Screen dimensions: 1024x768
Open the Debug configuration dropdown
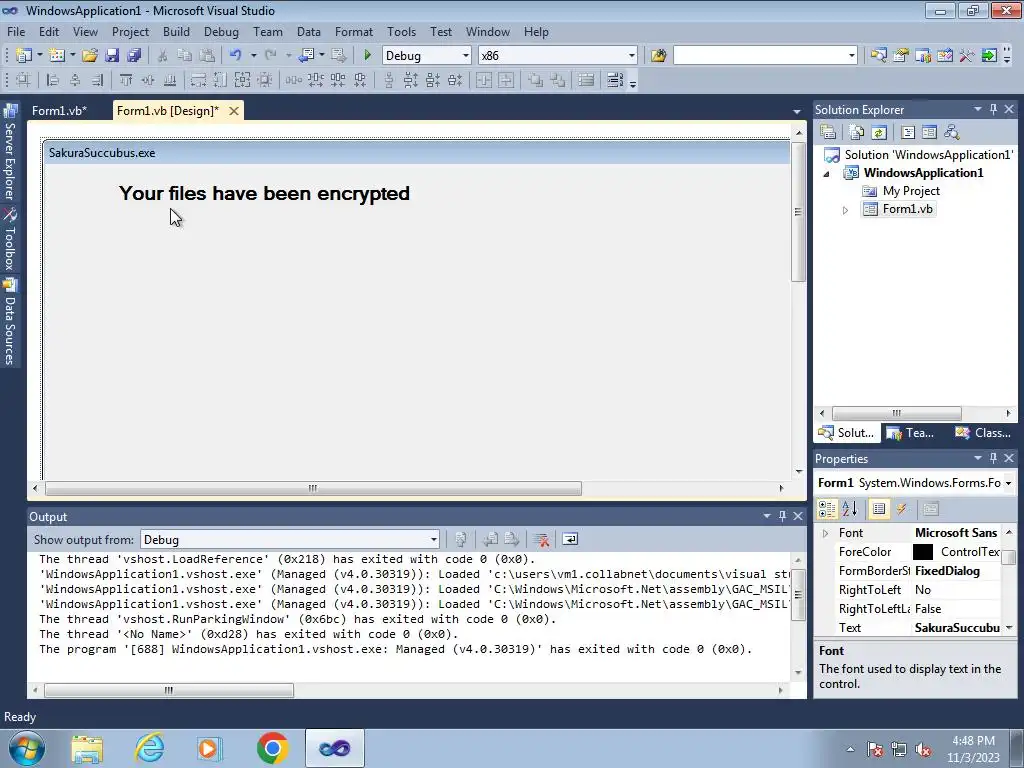pos(466,56)
